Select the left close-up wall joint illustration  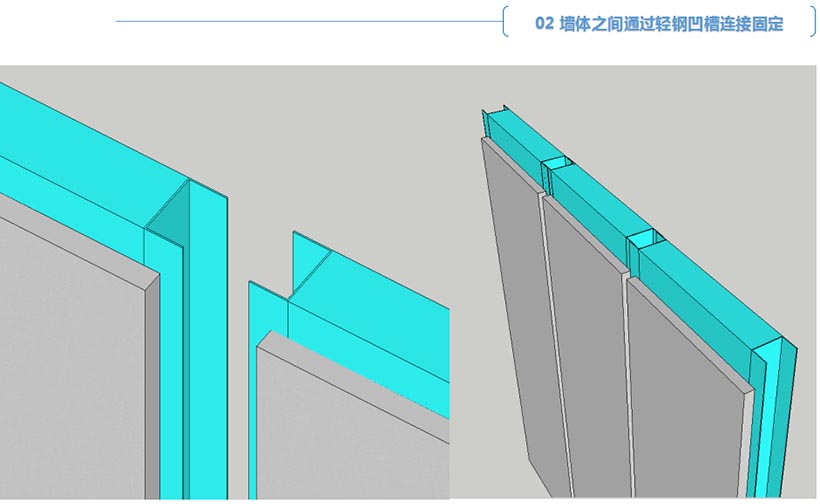[x=225, y=282]
